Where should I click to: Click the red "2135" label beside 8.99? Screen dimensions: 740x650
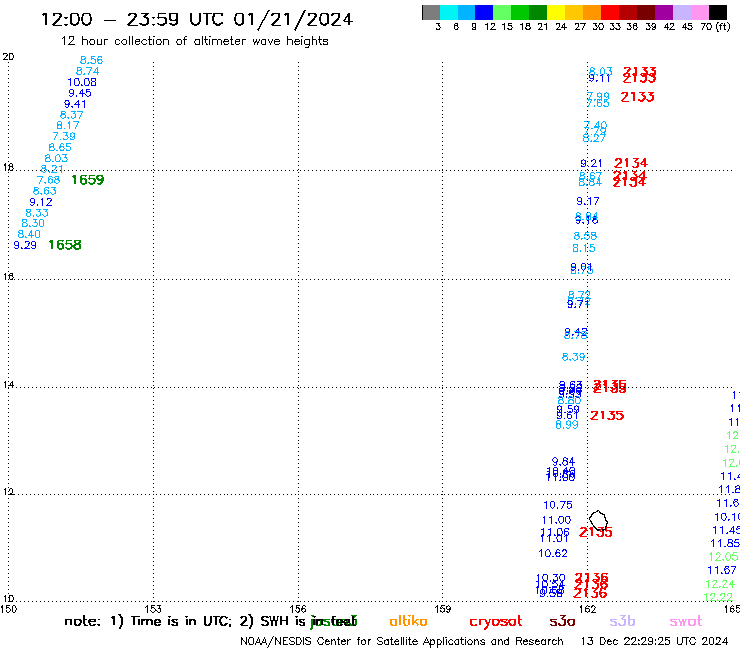pos(607,415)
